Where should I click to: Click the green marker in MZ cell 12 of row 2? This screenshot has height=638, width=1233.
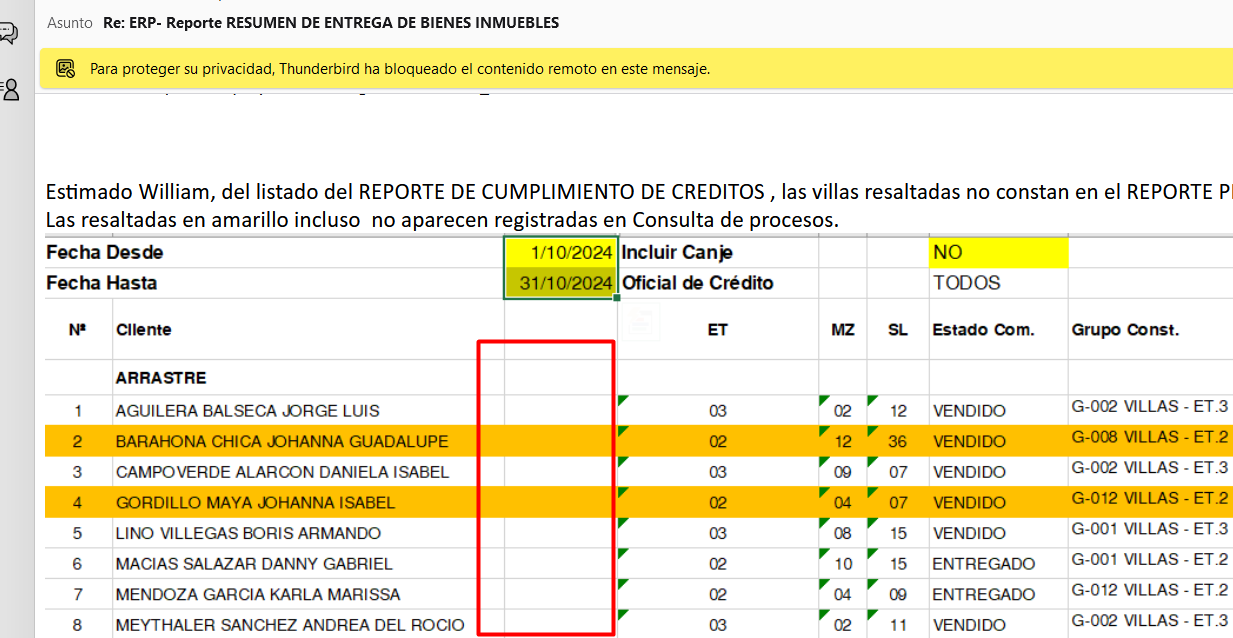pos(824,431)
